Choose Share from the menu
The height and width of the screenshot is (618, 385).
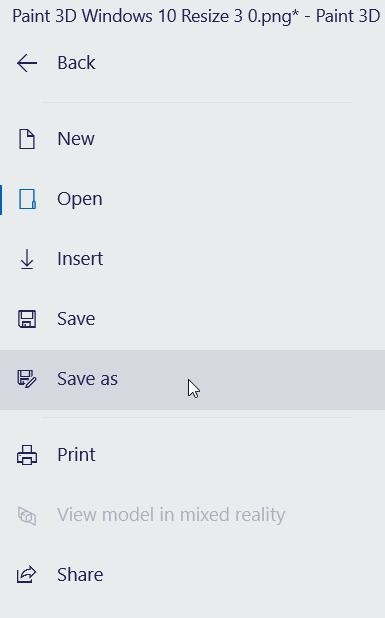coord(80,575)
